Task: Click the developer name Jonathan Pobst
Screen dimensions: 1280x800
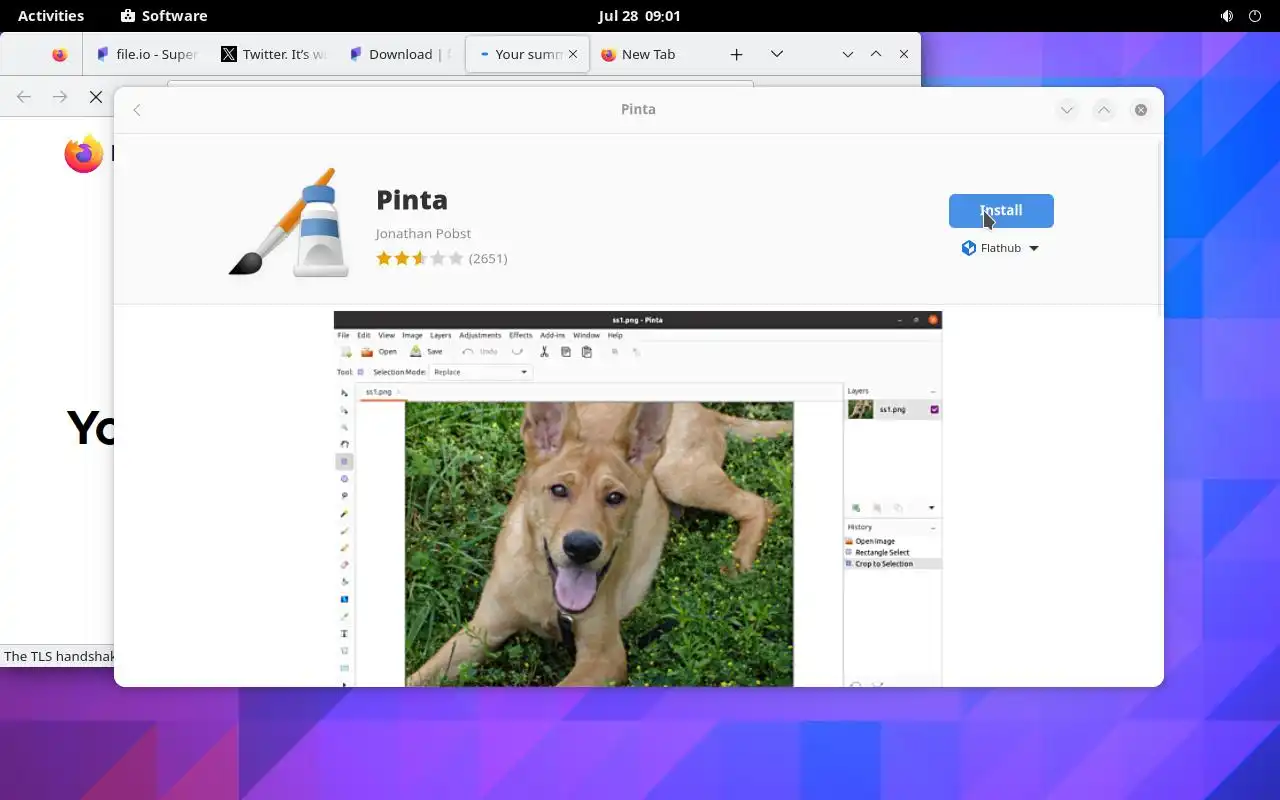Action: [x=423, y=233]
